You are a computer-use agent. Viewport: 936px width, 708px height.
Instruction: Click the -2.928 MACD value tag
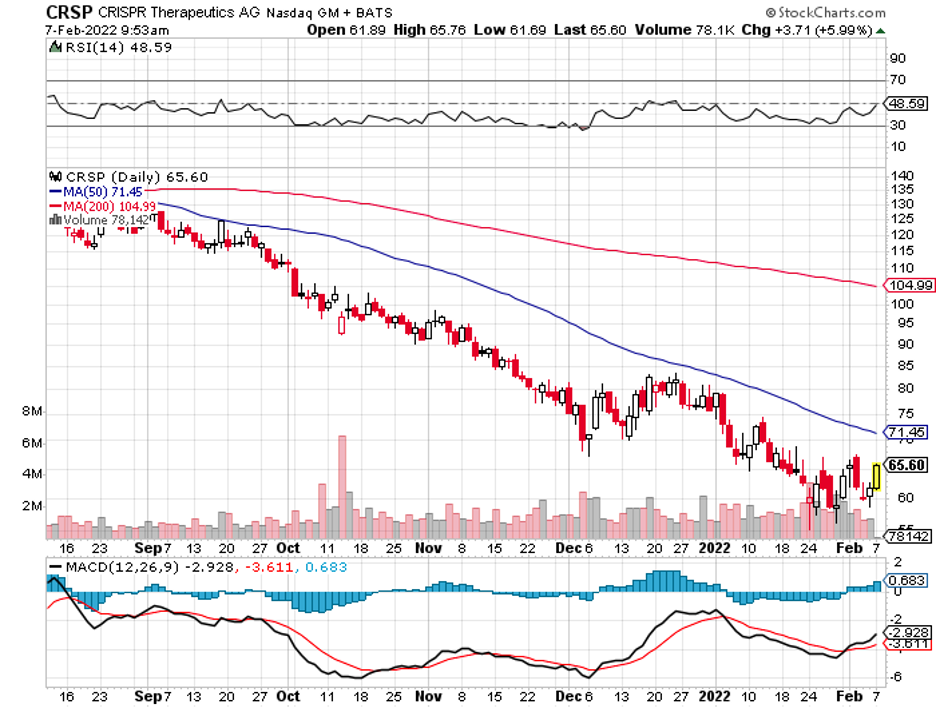pos(909,633)
